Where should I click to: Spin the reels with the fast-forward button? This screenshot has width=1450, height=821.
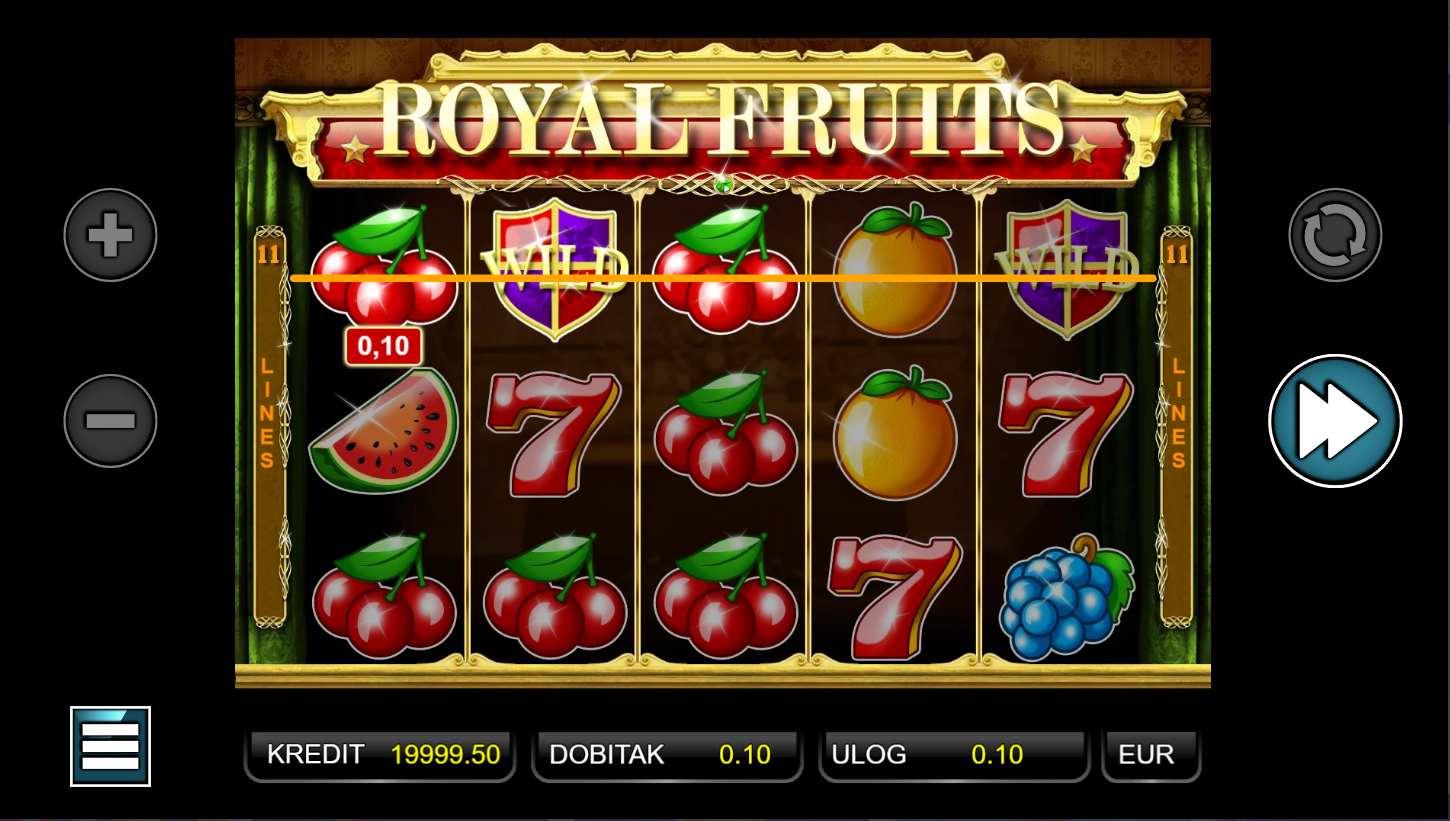coord(1335,421)
